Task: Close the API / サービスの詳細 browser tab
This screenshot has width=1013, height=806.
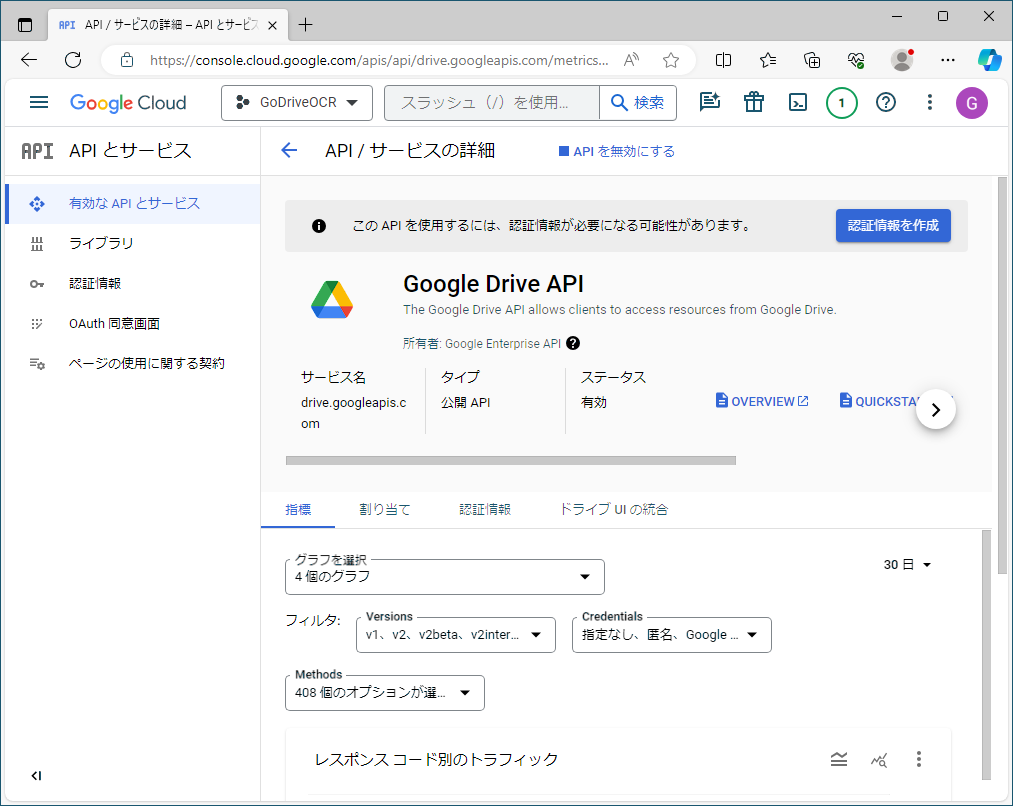Action: [273, 25]
